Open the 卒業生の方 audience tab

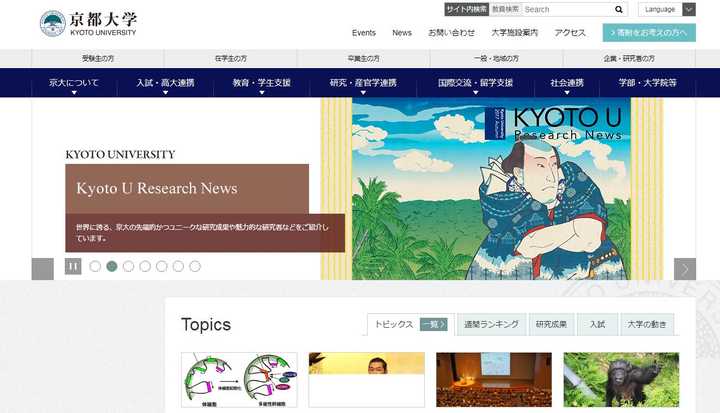[x=364, y=59]
